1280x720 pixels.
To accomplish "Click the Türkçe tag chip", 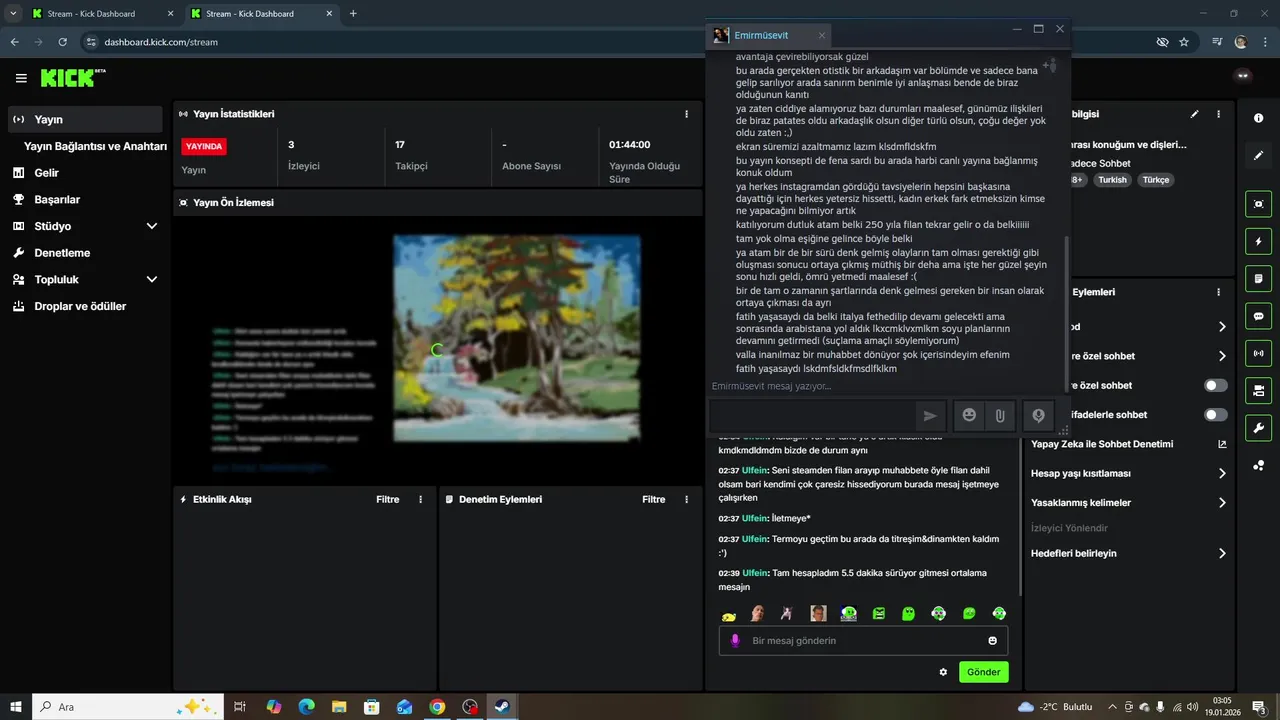I will [1156, 180].
